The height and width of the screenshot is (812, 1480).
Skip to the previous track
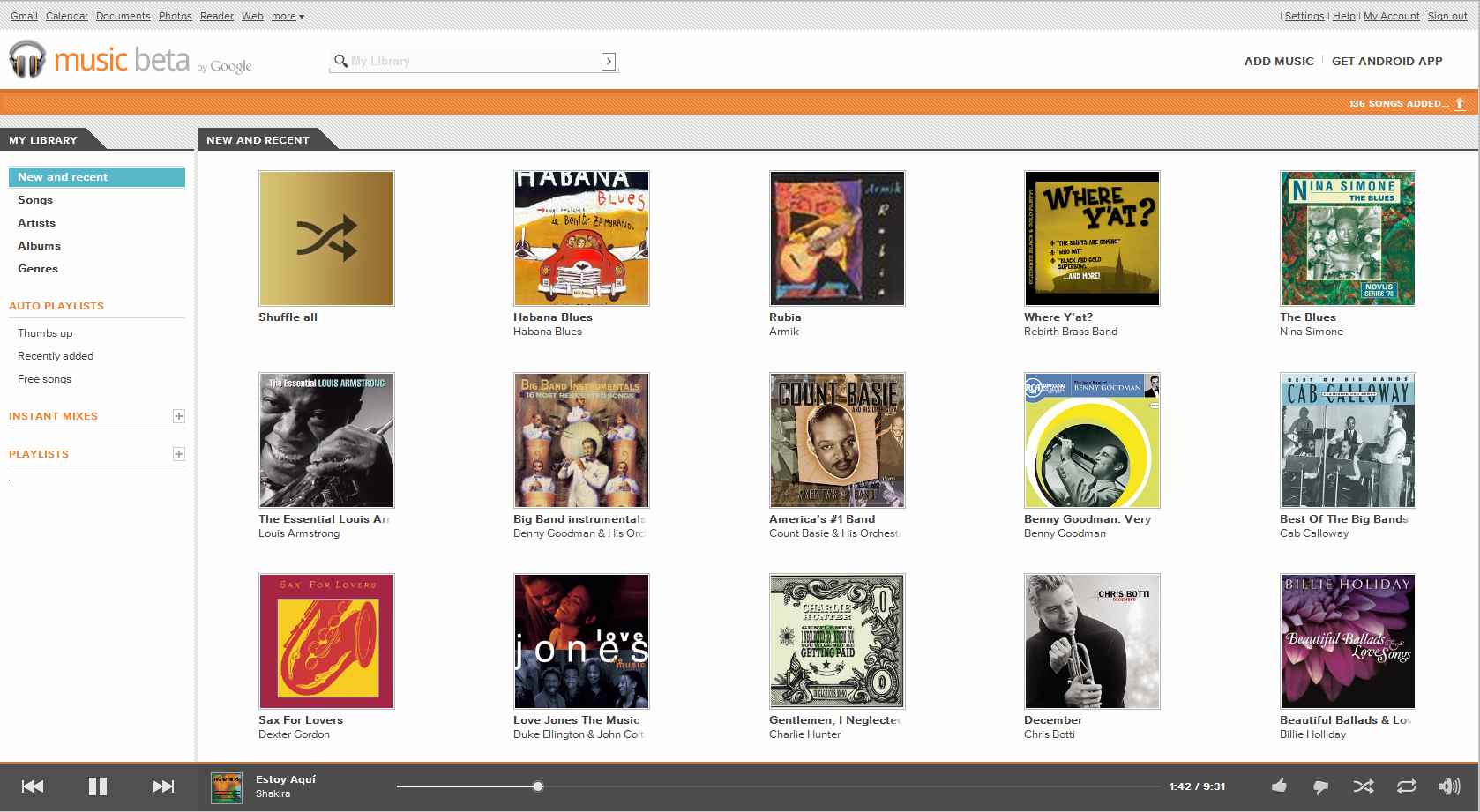tap(33, 786)
